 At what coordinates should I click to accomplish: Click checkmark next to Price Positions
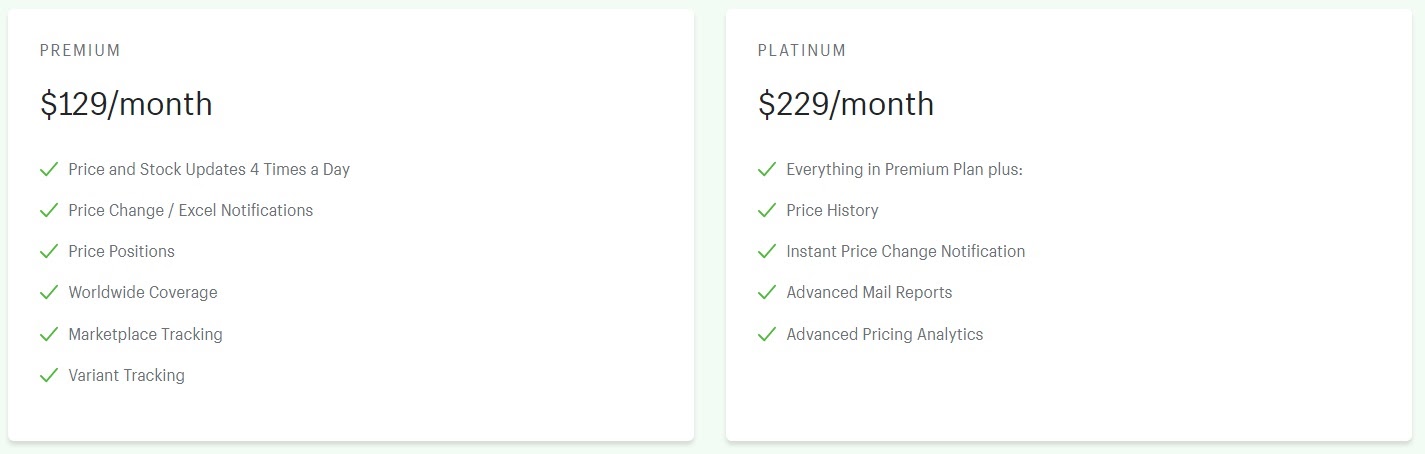(x=49, y=252)
